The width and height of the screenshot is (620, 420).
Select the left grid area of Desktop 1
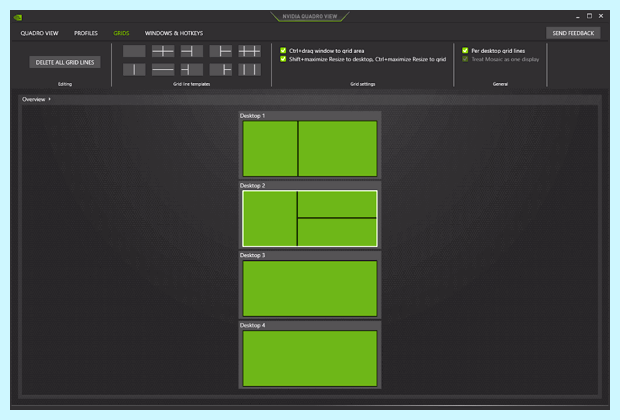(270, 148)
